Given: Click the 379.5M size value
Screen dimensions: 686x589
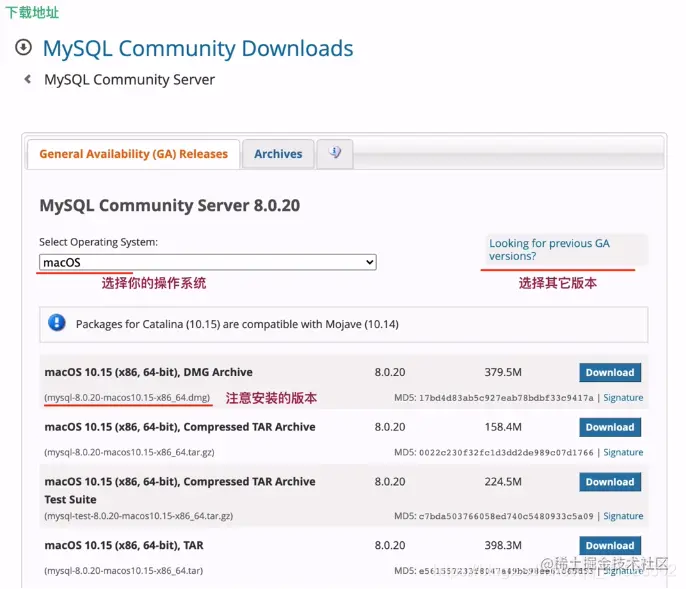Looking at the screenshot, I should tap(503, 372).
